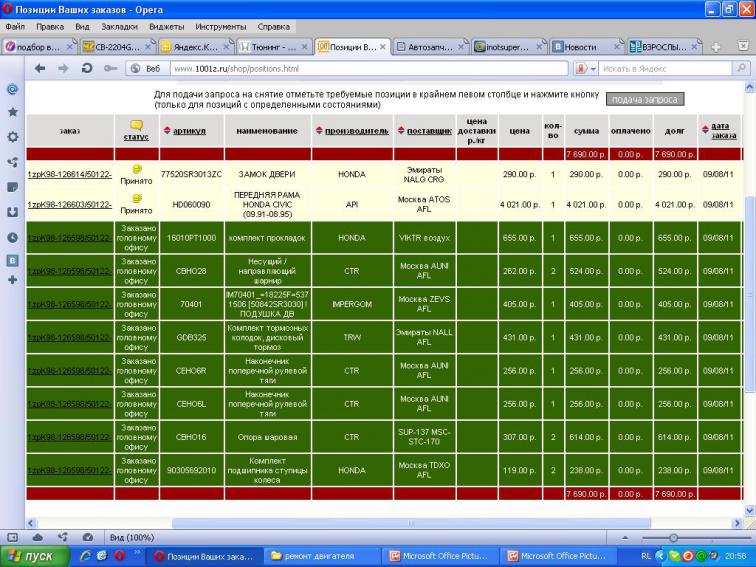
Task: Open Bookmarks star panel in sidebar
Action: point(13,112)
